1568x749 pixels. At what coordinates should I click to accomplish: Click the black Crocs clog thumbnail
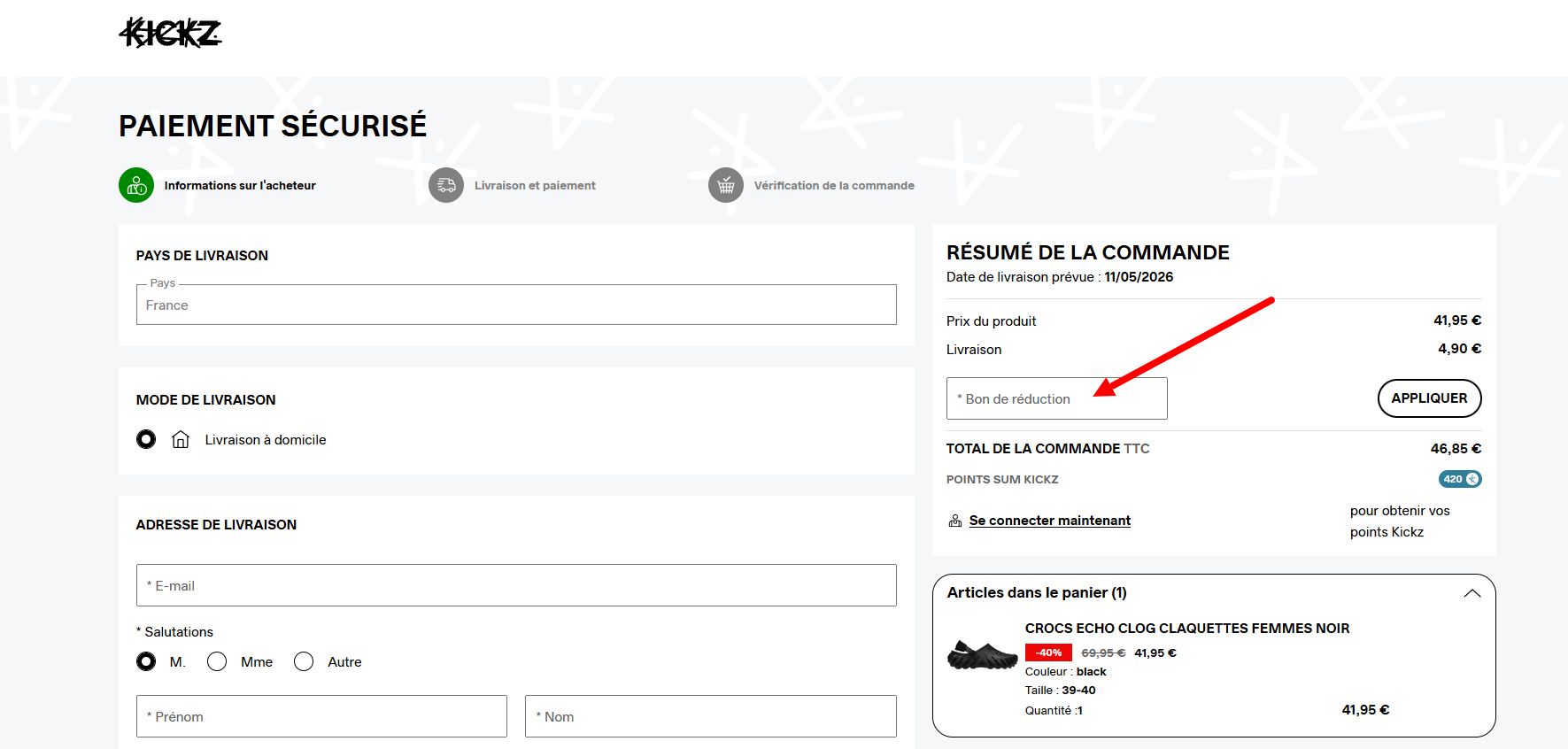pos(983,655)
